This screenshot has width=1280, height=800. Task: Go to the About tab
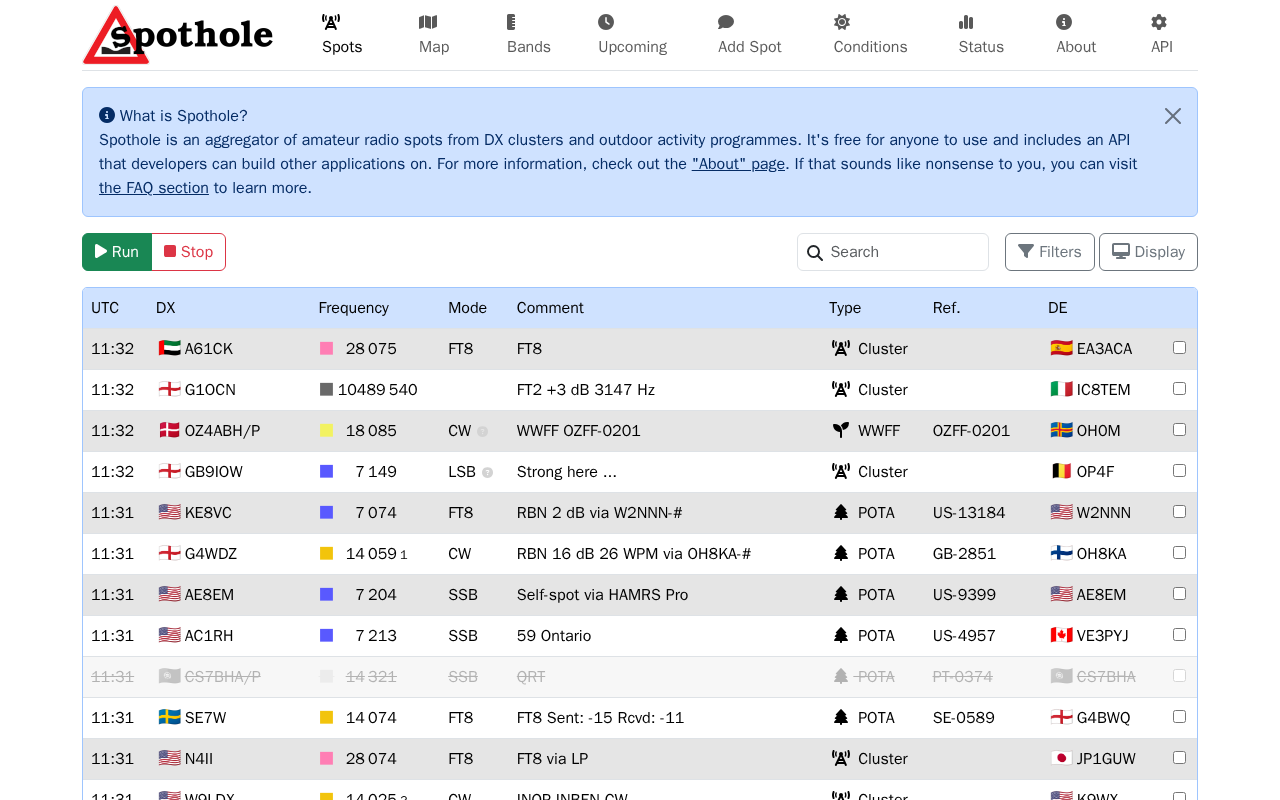[1076, 35]
